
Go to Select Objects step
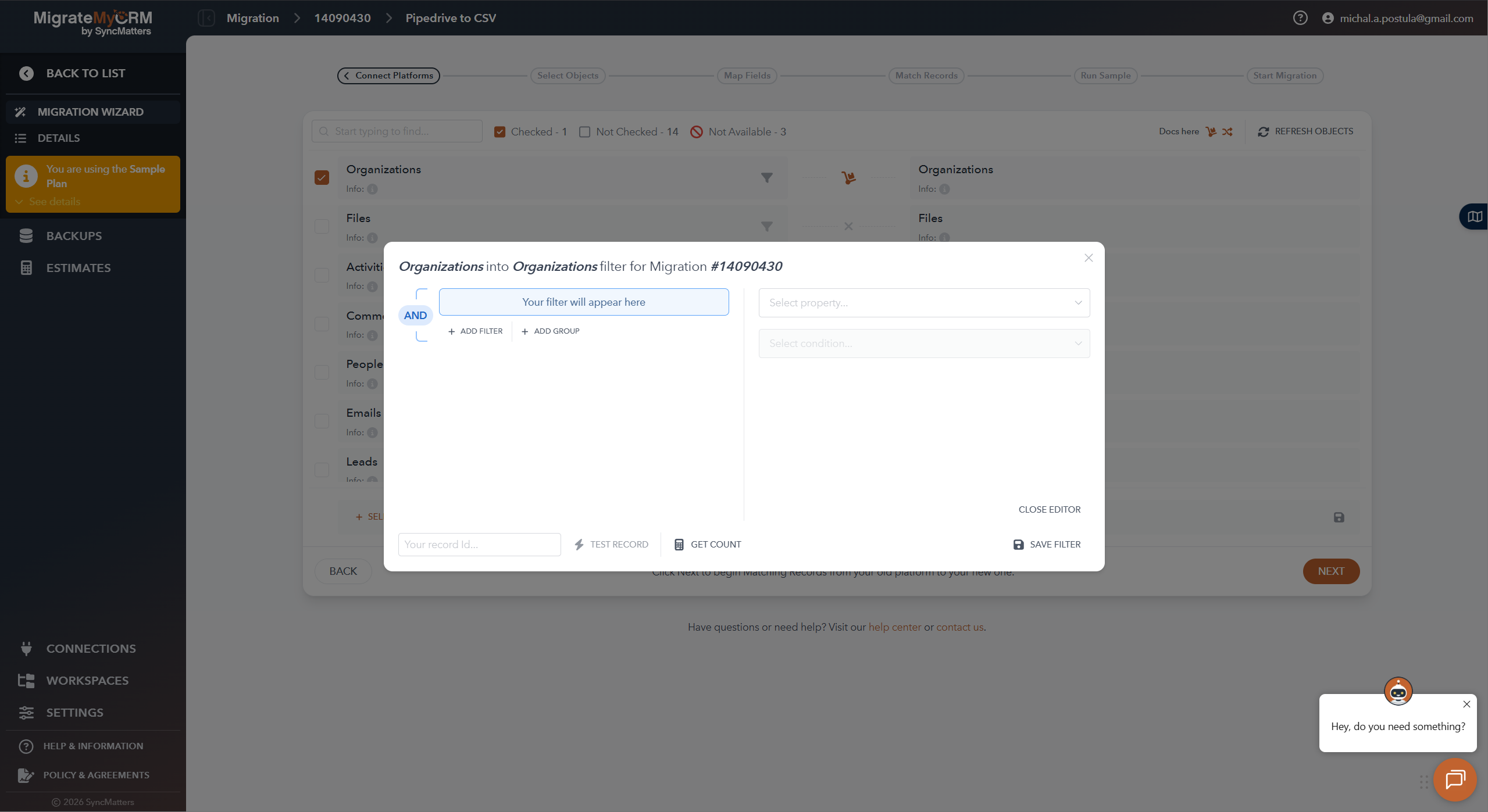[x=568, y=76]
